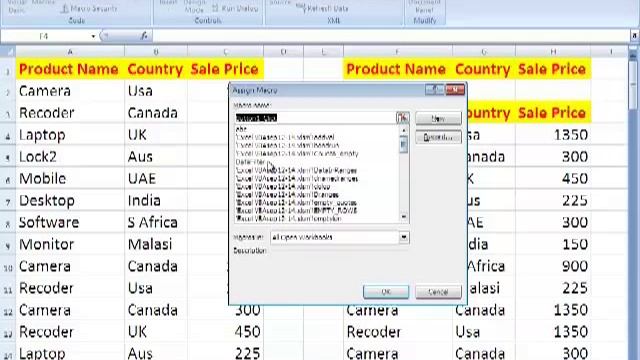Click cell H6 with value 450
The height and width of the screenshot is (360, 640).
[553, 179]
